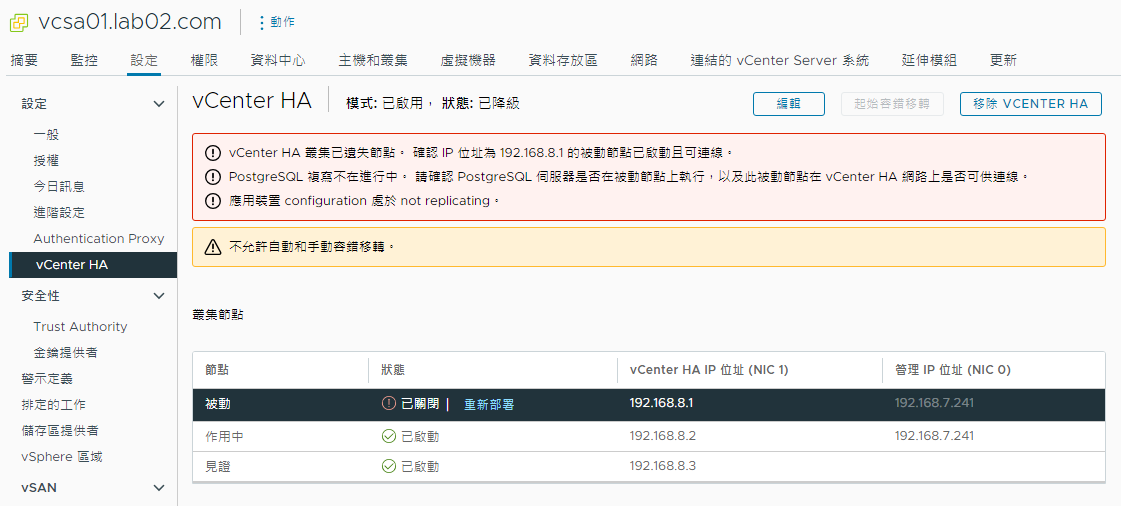Click the IP address 192.168.8.1 cell
The width and height of the screenshot is (1121, 506).
[661, 403]
